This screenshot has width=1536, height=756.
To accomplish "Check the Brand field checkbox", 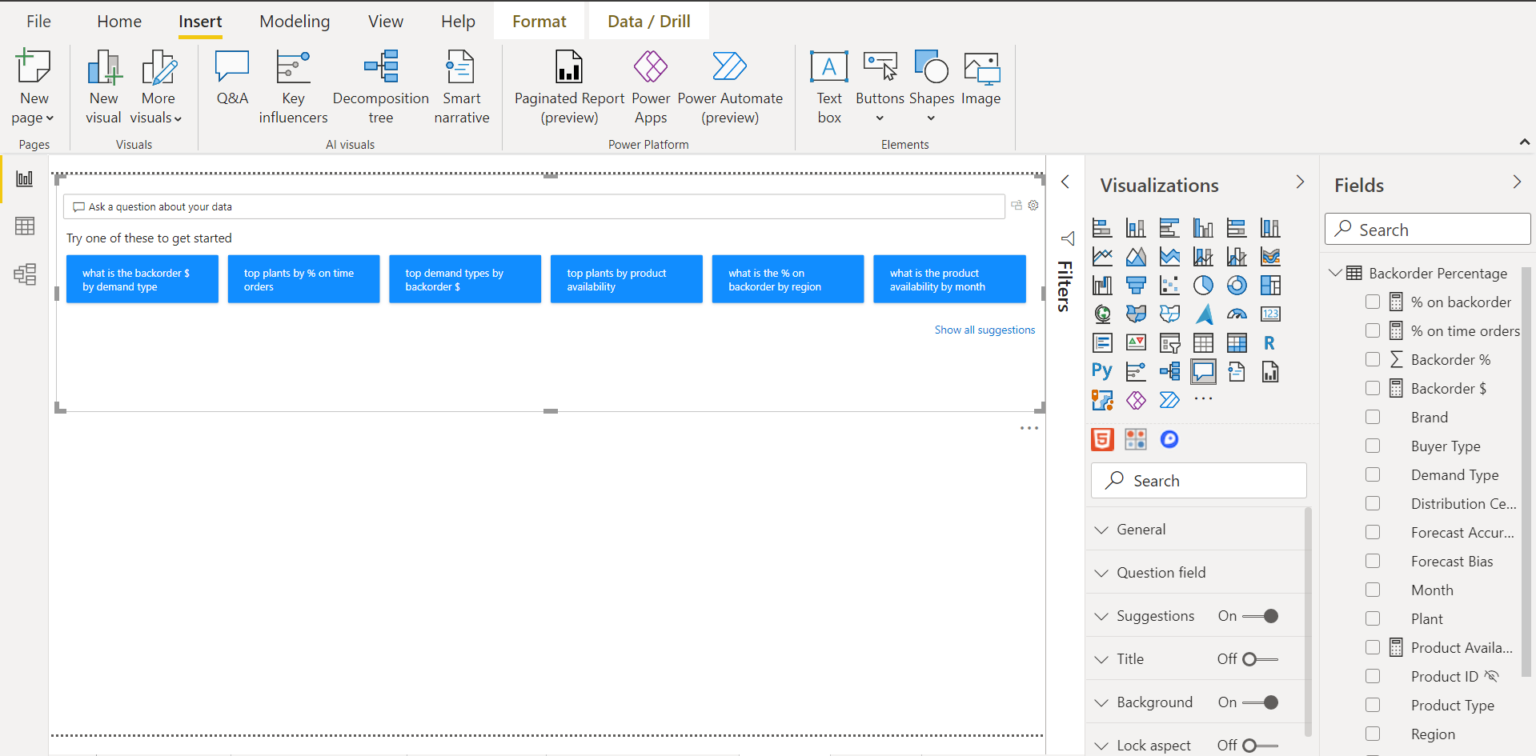I will coord(1372,417).
